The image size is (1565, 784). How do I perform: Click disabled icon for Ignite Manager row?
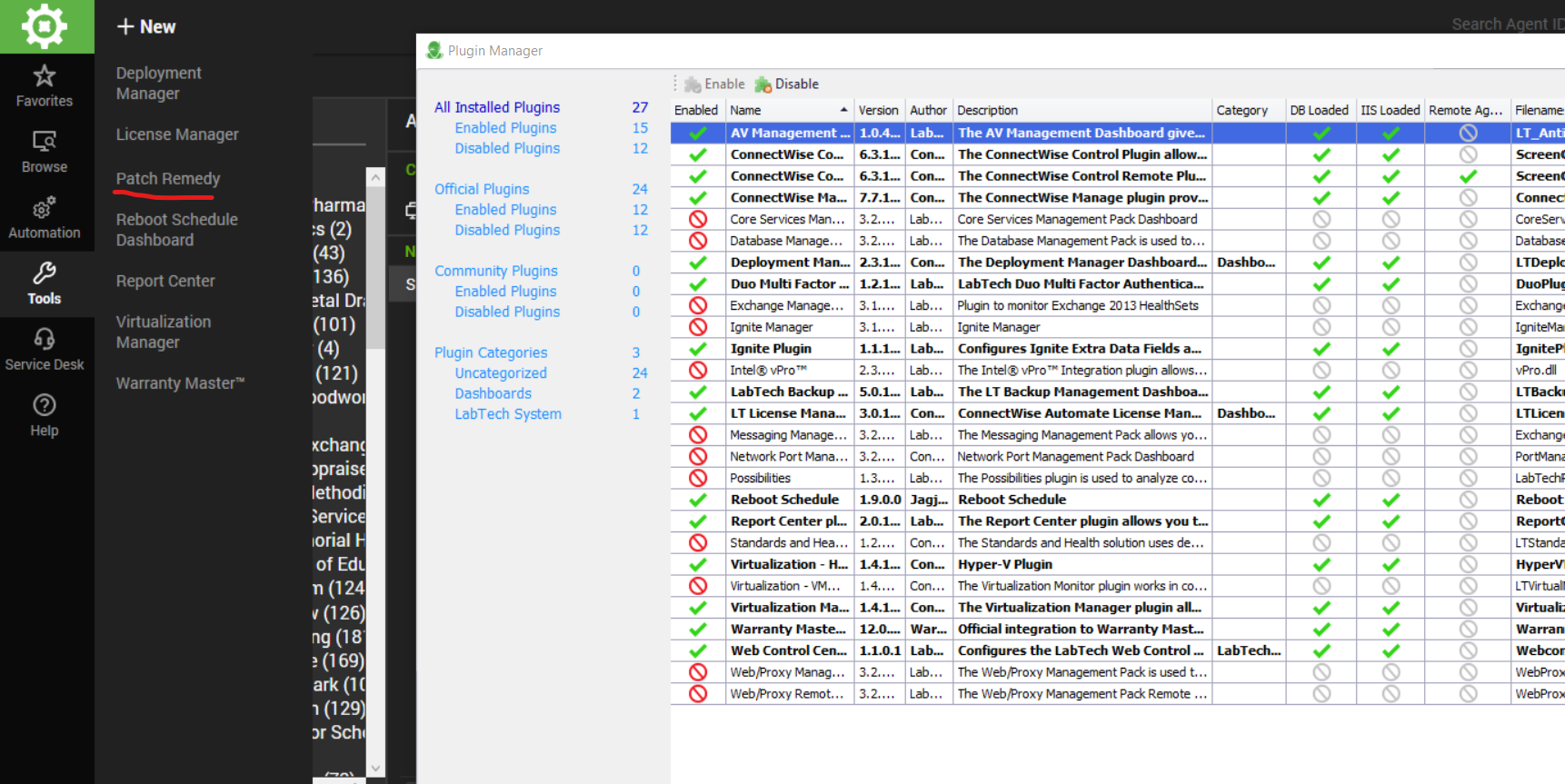click(698, 327)
